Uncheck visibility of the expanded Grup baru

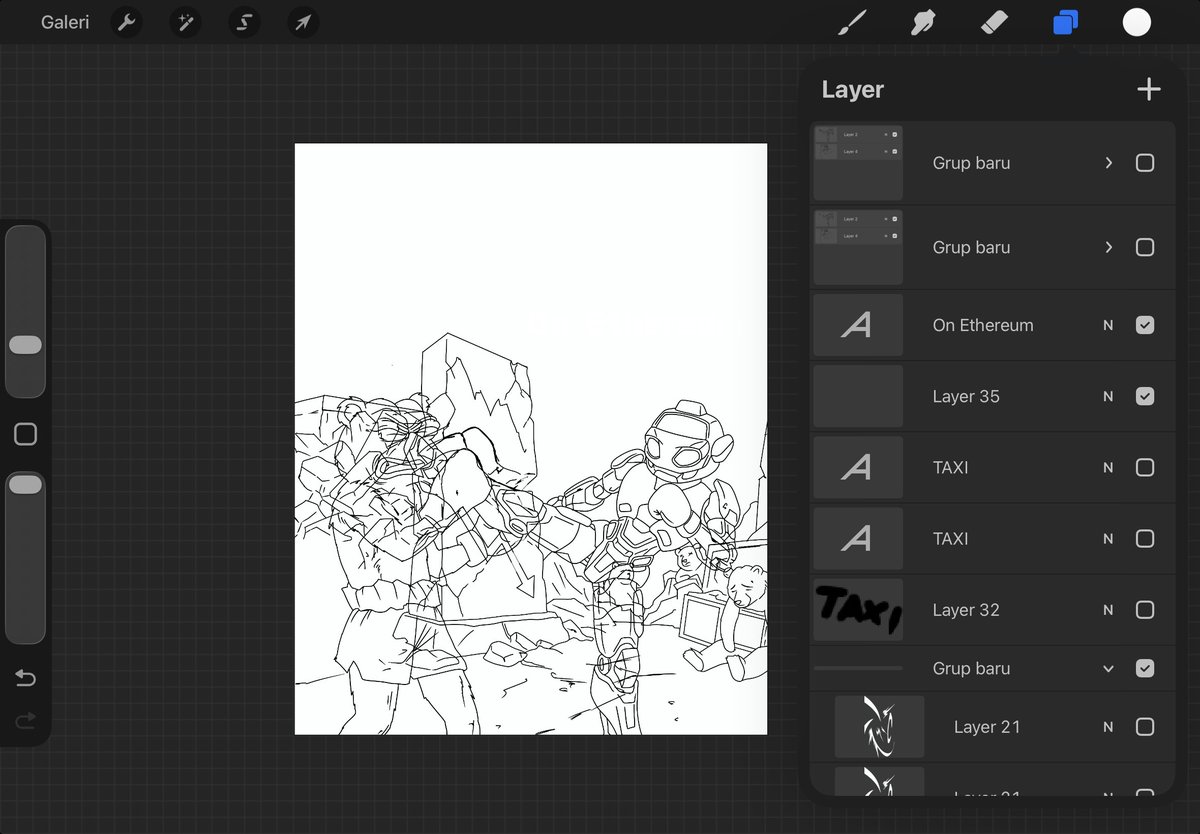1145,668
